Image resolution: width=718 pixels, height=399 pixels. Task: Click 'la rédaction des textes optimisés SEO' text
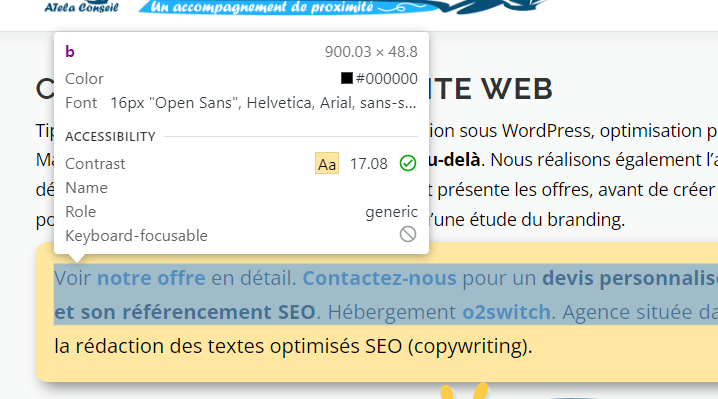pyautogui.click(x=228, y=346)
